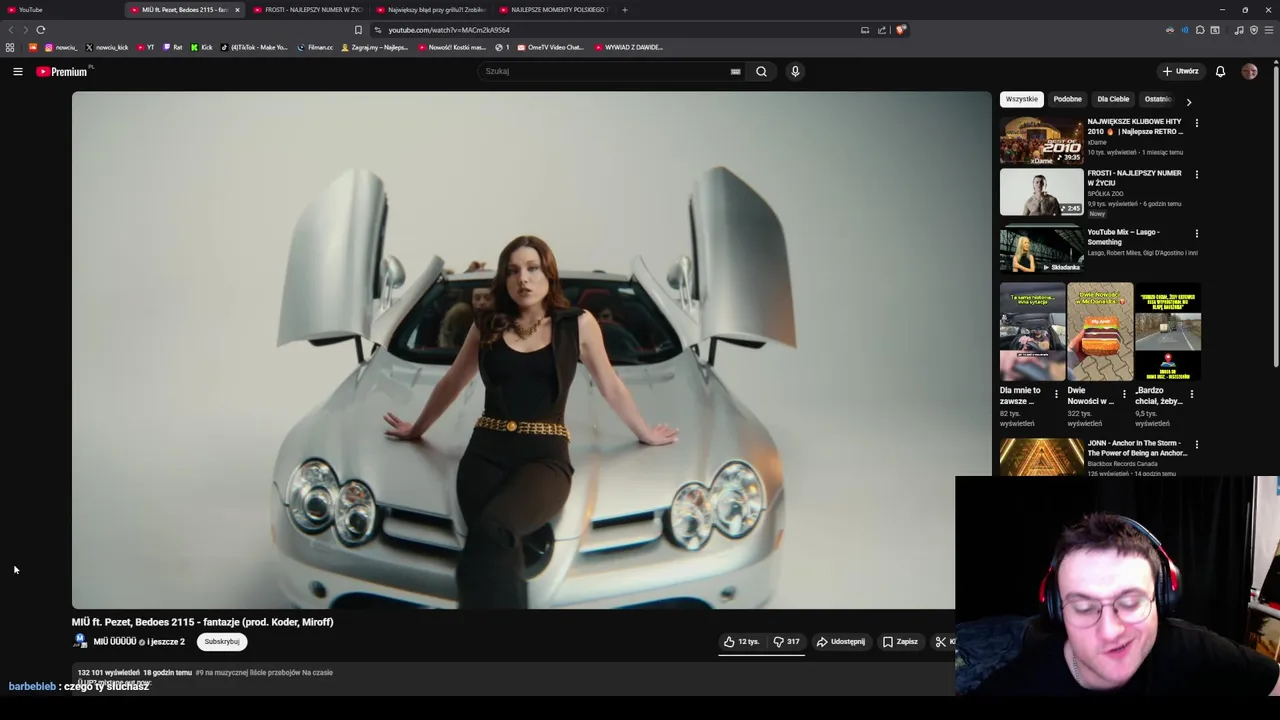The image size is (1280, 720).
Task: Open the YouTube guide hamburger menu
Action: coord(17,71)
